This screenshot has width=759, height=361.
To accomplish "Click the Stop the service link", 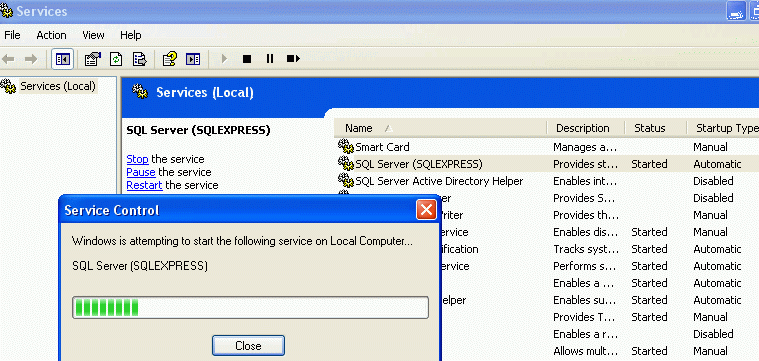I will point(137,159).
